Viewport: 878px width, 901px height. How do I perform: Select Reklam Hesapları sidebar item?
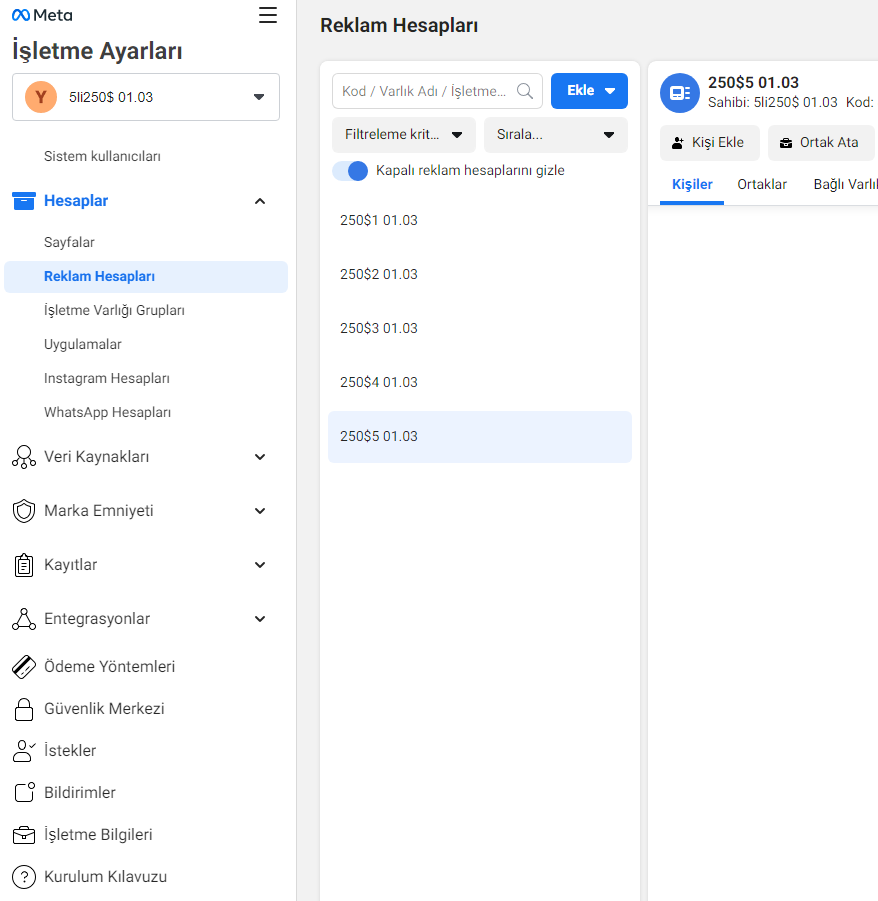coord(146,277)
